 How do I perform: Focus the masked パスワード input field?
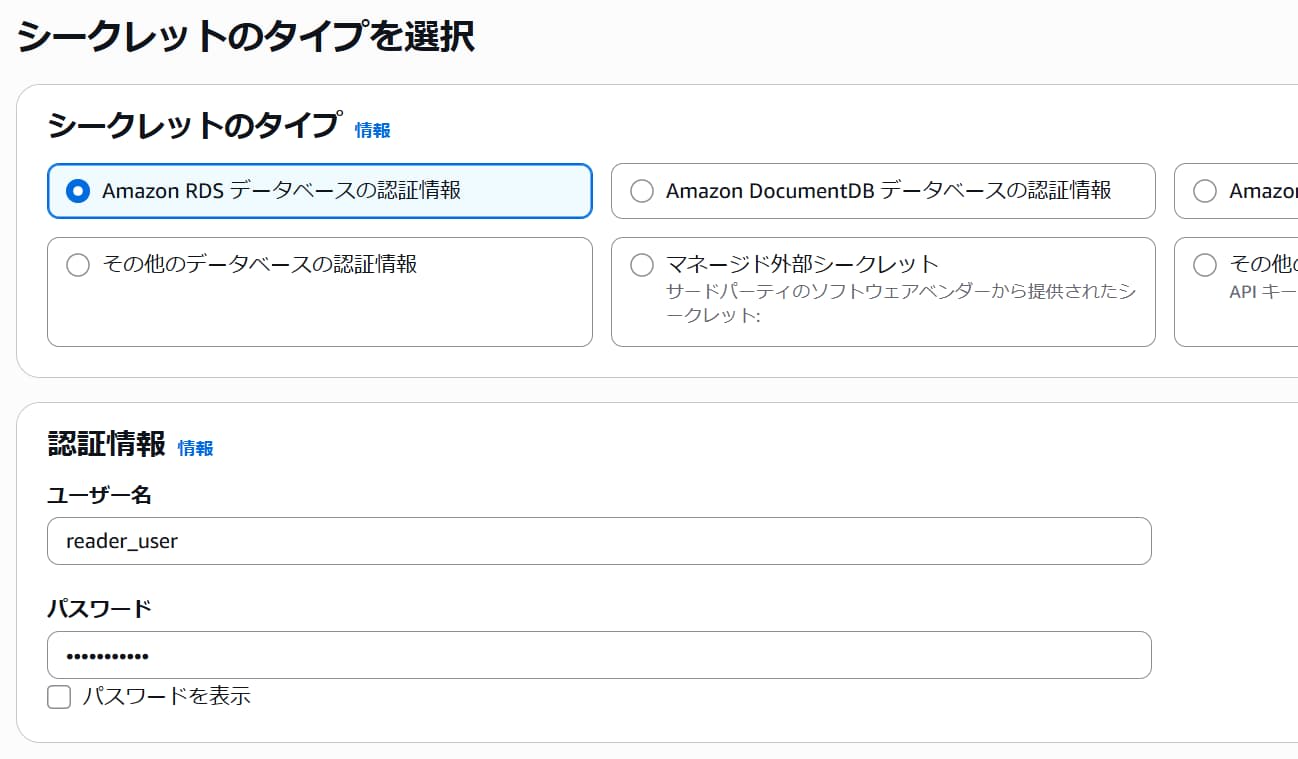[x=598, y=655]
